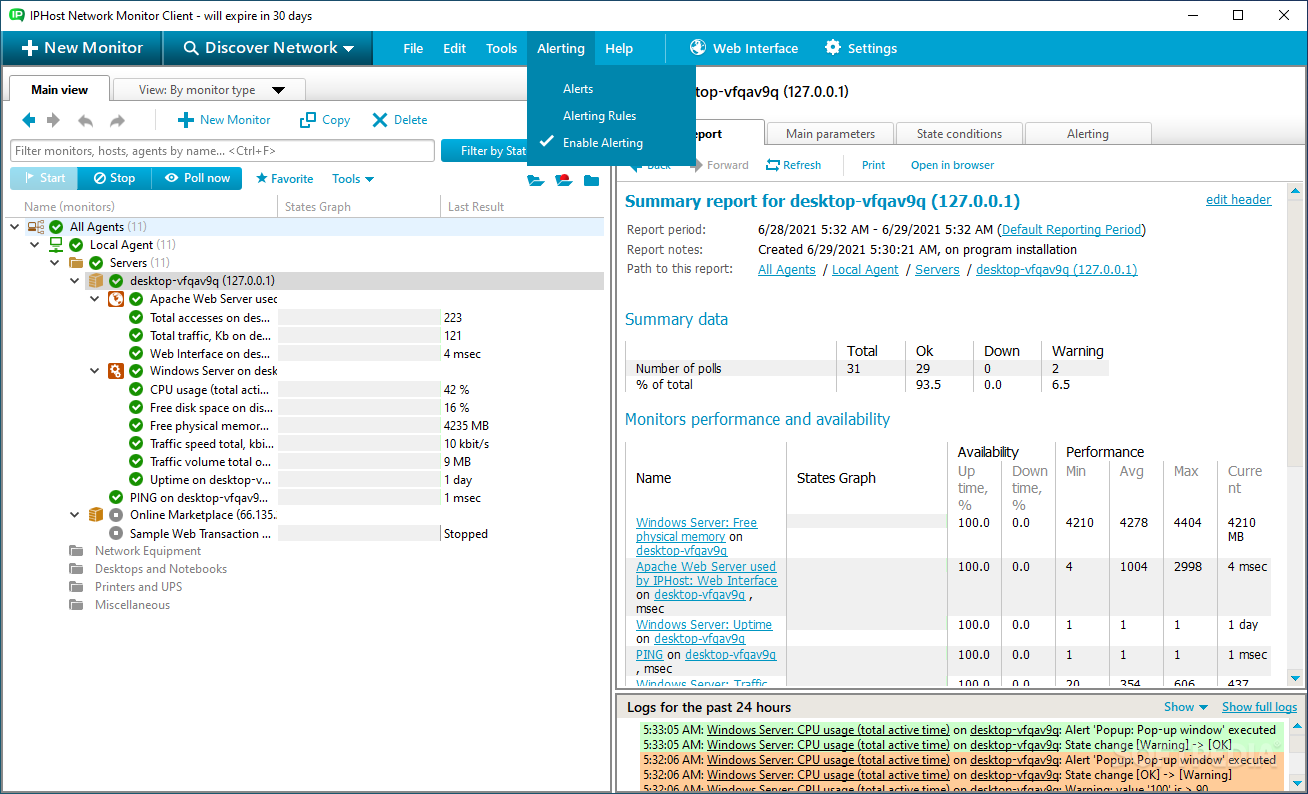Screen dimensions: 1308x794
Task: Open the Tools menu in menu bar
Action: (x=501, y=48)
